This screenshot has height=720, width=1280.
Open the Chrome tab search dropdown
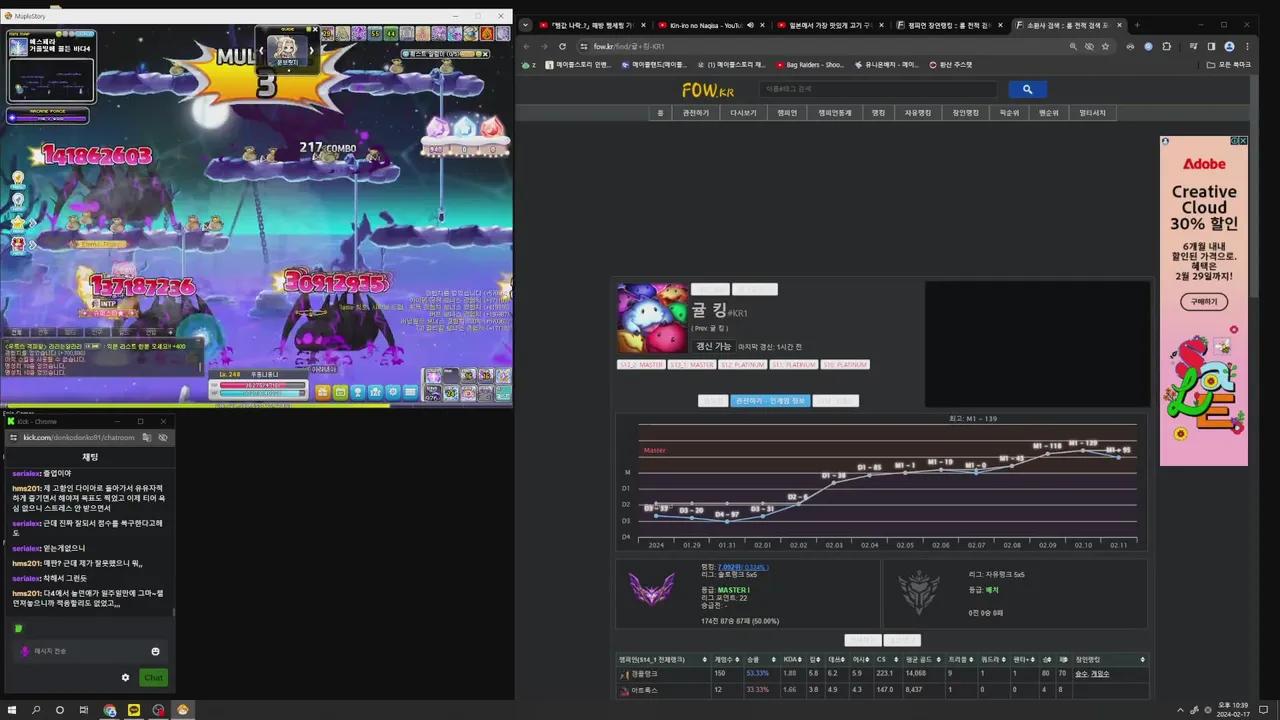pyautogui.click(x=526, y=25)
